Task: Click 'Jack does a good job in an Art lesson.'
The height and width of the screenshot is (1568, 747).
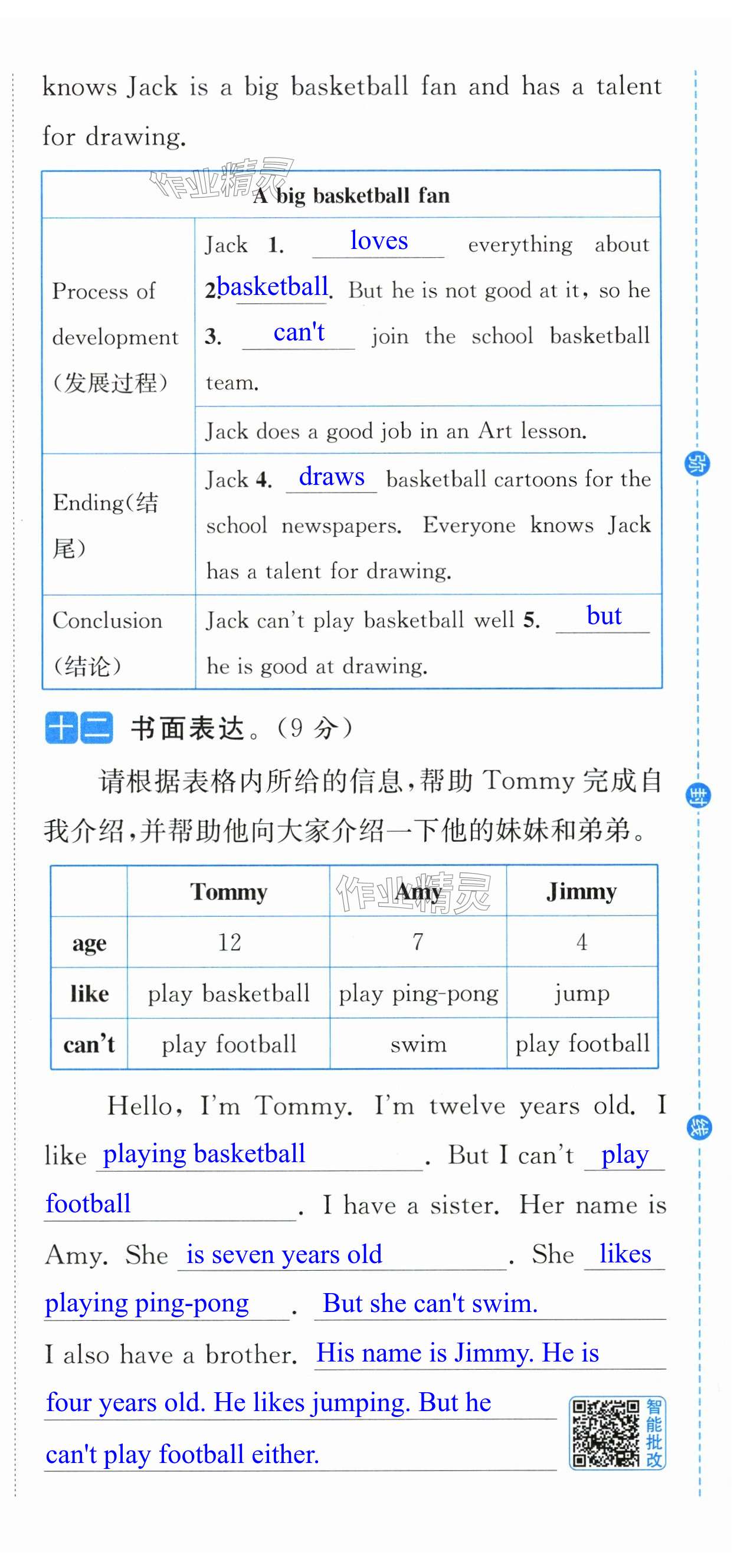Action: point(397,432)
